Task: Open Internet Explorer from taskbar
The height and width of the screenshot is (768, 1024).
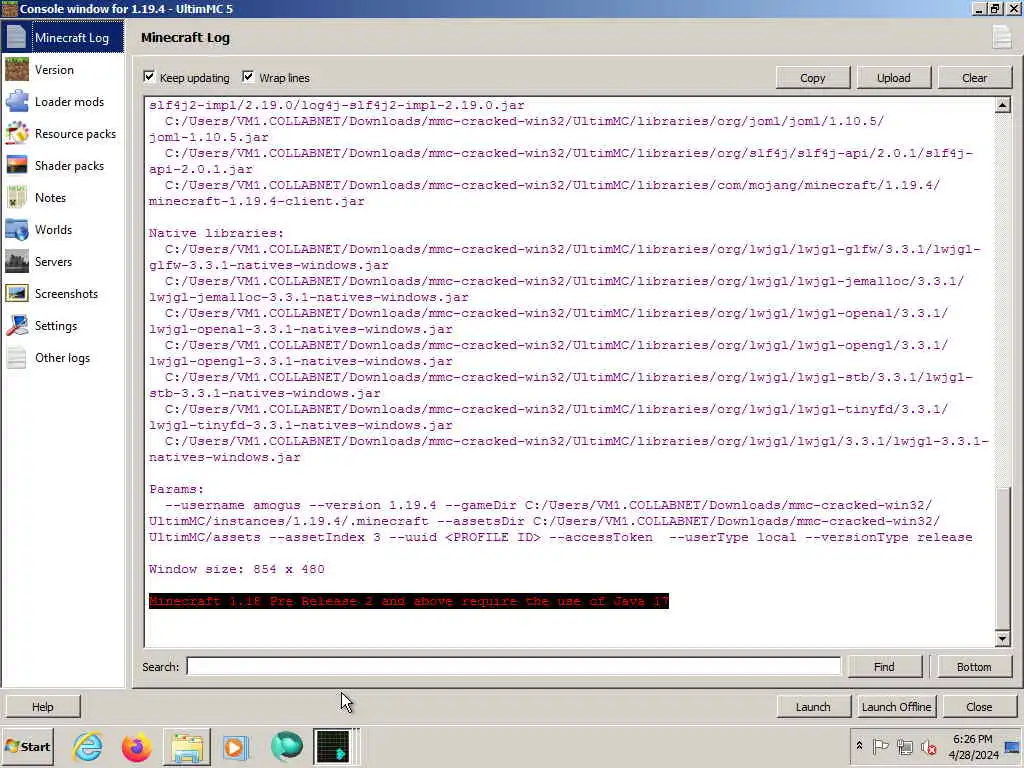Action: click(x=87, y=746)
